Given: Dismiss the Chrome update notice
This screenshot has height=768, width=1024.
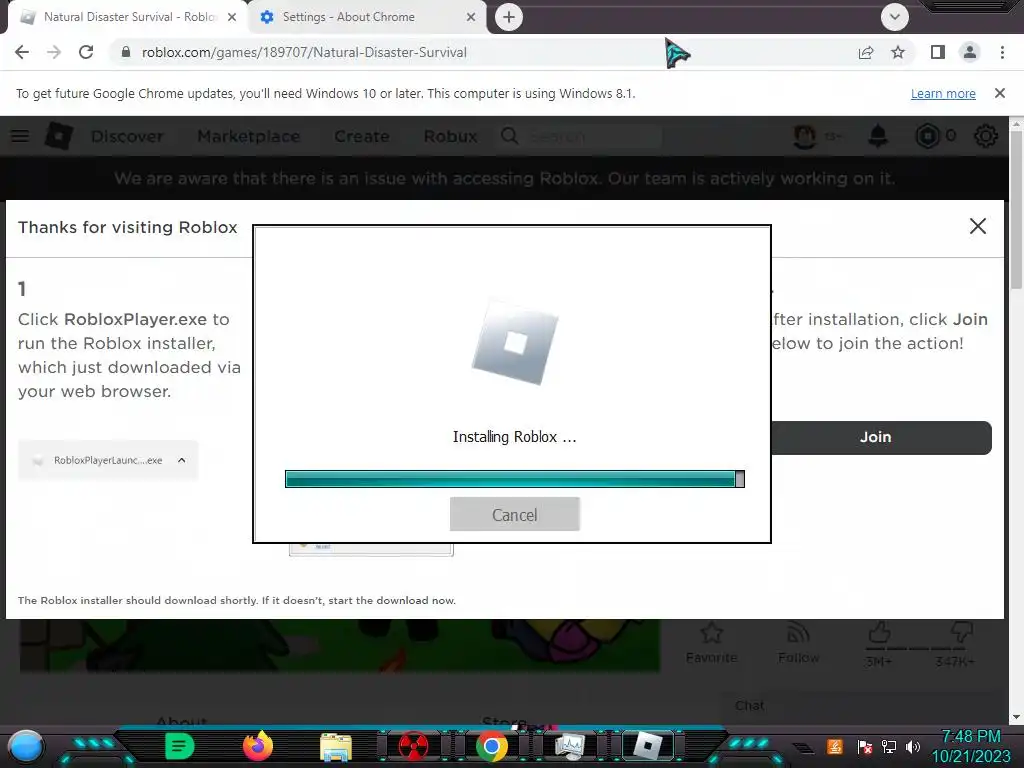Looking at the screenshot, I should 1000,93.
